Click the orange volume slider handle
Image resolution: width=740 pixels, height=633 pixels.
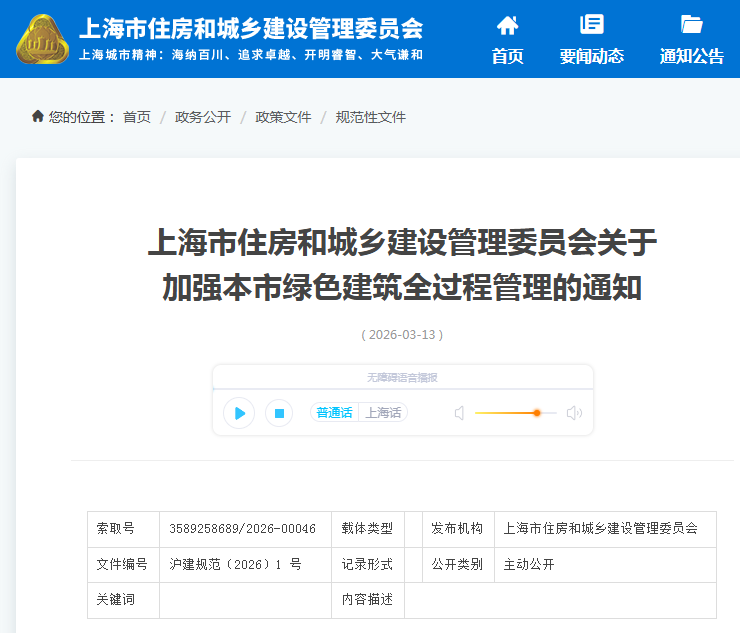pos(537,413)
